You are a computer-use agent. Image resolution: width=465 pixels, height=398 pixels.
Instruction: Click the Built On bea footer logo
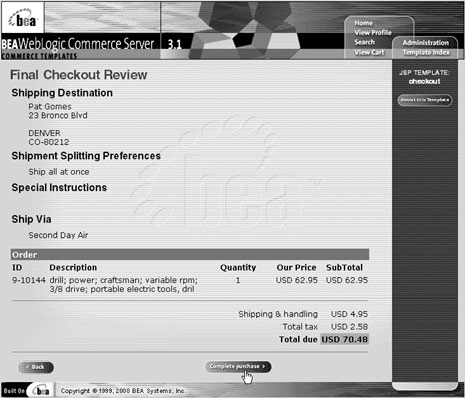point(27,390)
